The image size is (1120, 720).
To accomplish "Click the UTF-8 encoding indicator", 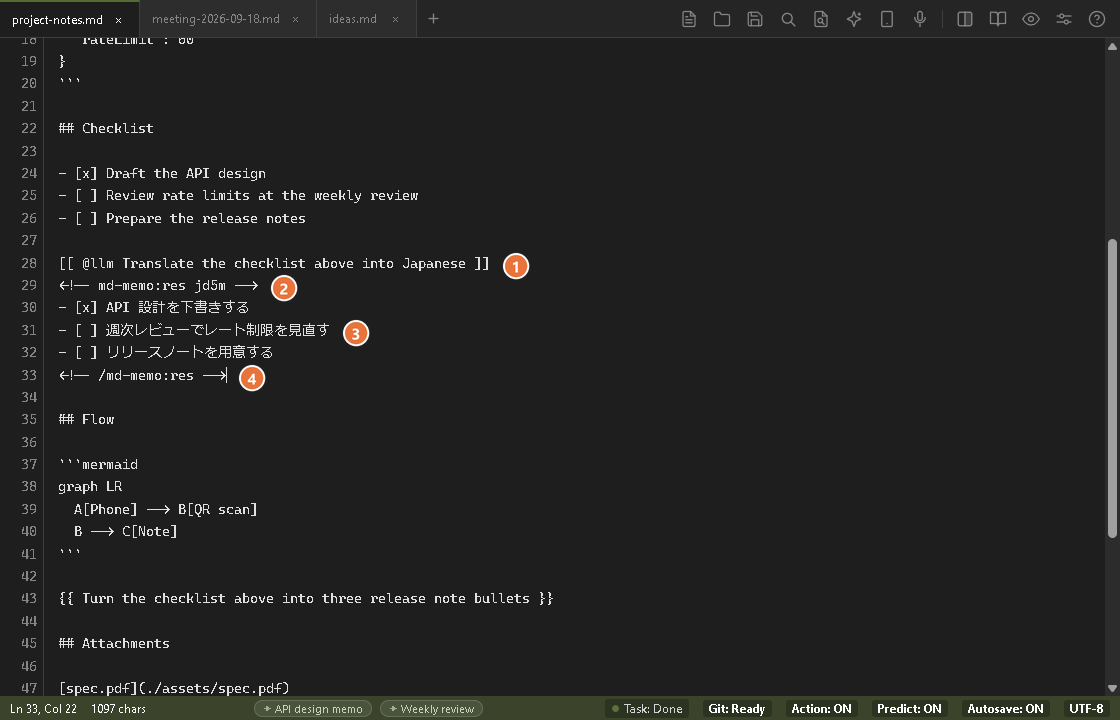I will click(1086, 709).
